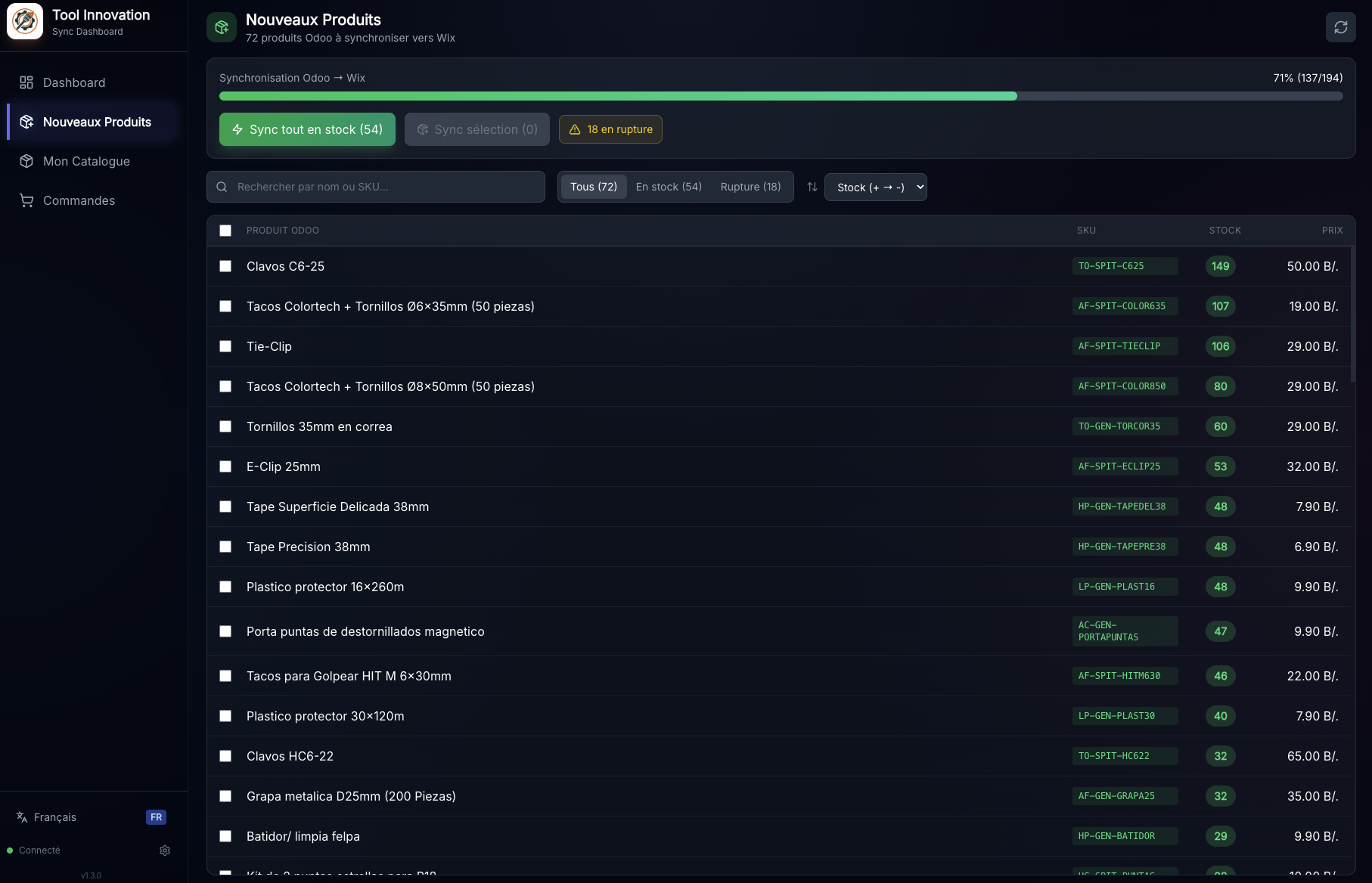Click the Nouveaux Produits header package icon

(x=222, y=27)
